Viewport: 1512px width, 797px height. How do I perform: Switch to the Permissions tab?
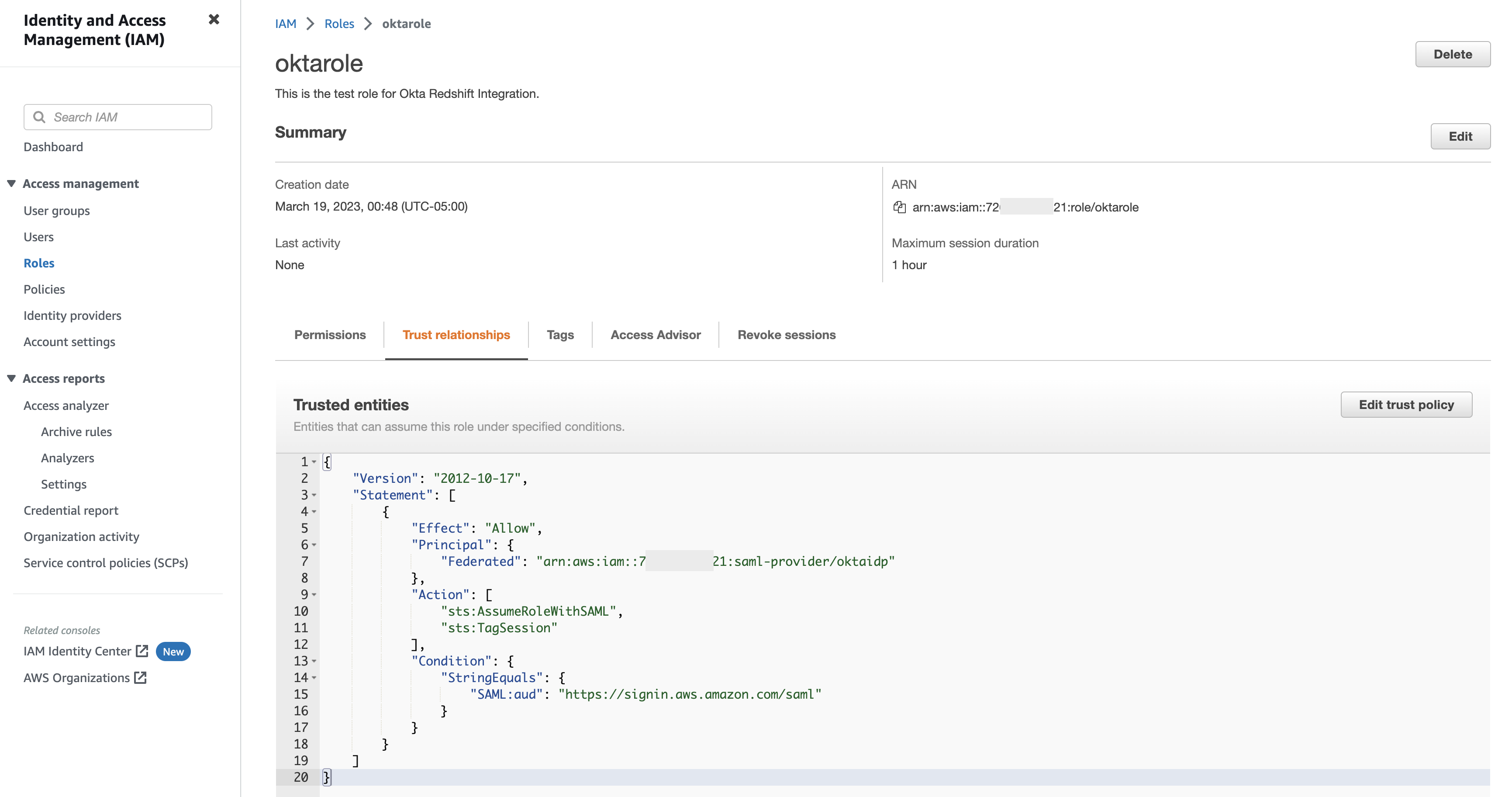coord(330,335)
